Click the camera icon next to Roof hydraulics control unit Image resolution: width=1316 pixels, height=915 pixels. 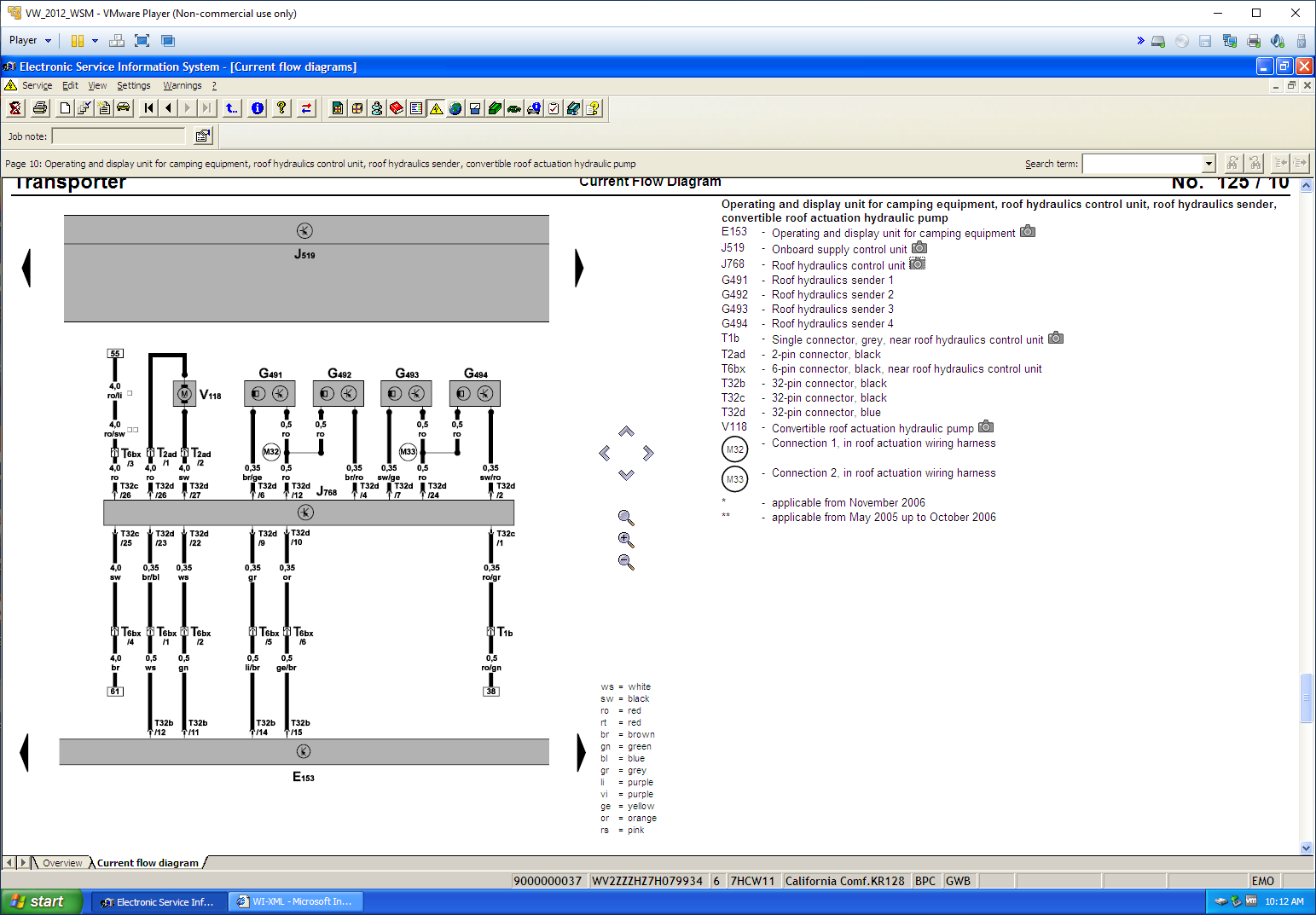(x=917, y=264)
